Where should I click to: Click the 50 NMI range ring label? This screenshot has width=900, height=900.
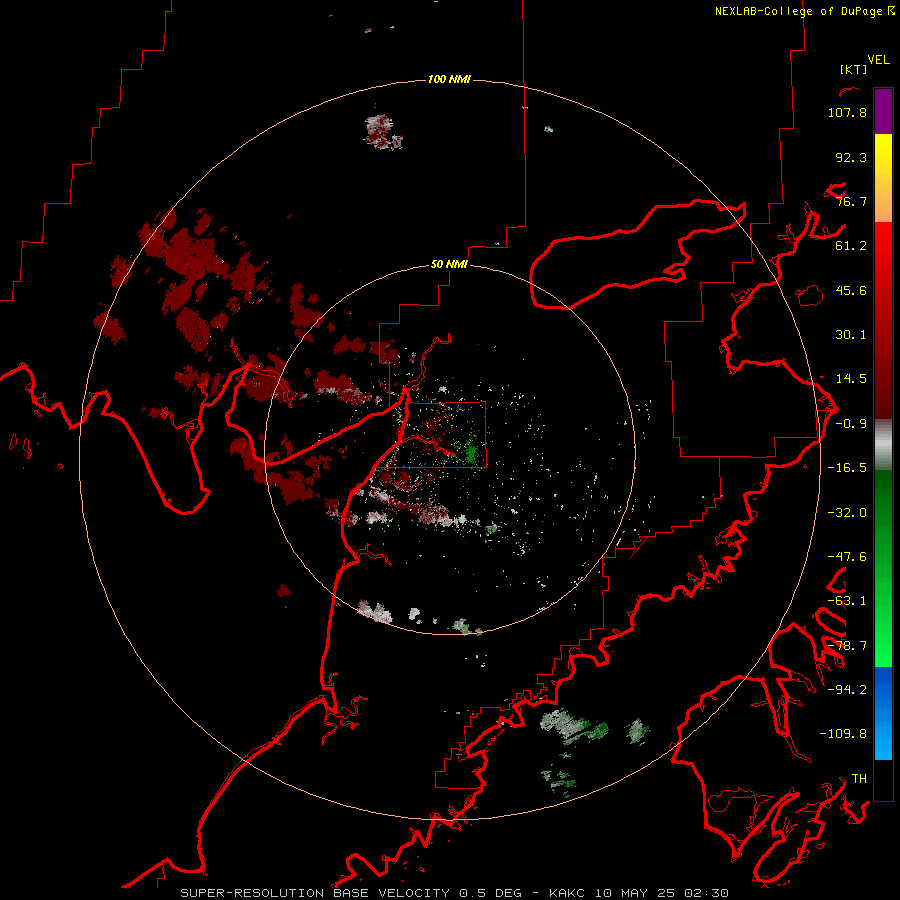tap(449, 265)
